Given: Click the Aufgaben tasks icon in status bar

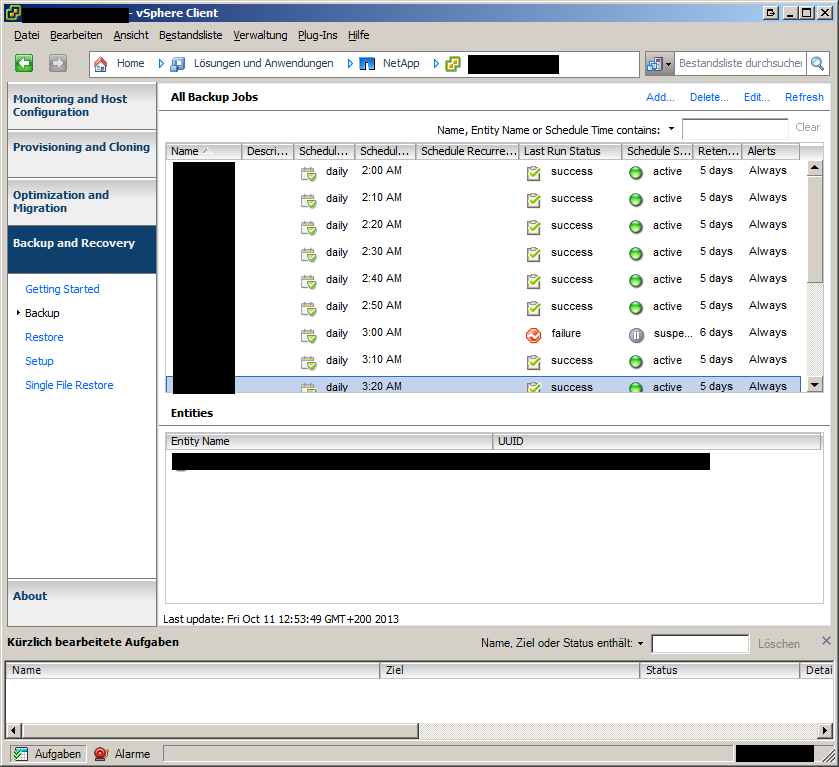Looking at the screenshot, I should point(21,754).
